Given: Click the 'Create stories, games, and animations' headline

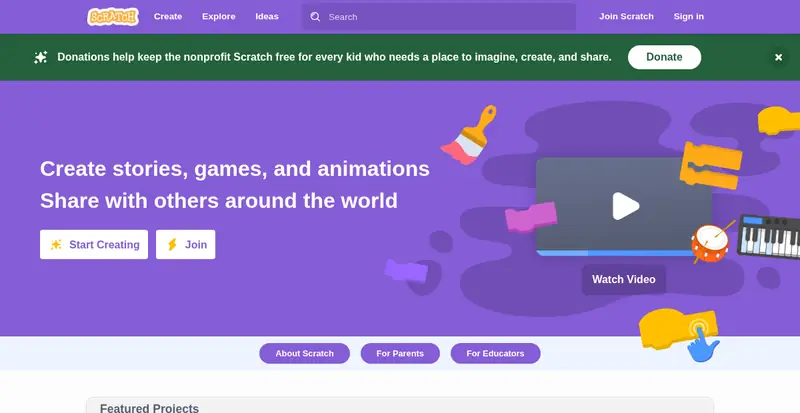Looking at the screenshot, I should pyautogui.click(x=235, y=169).
